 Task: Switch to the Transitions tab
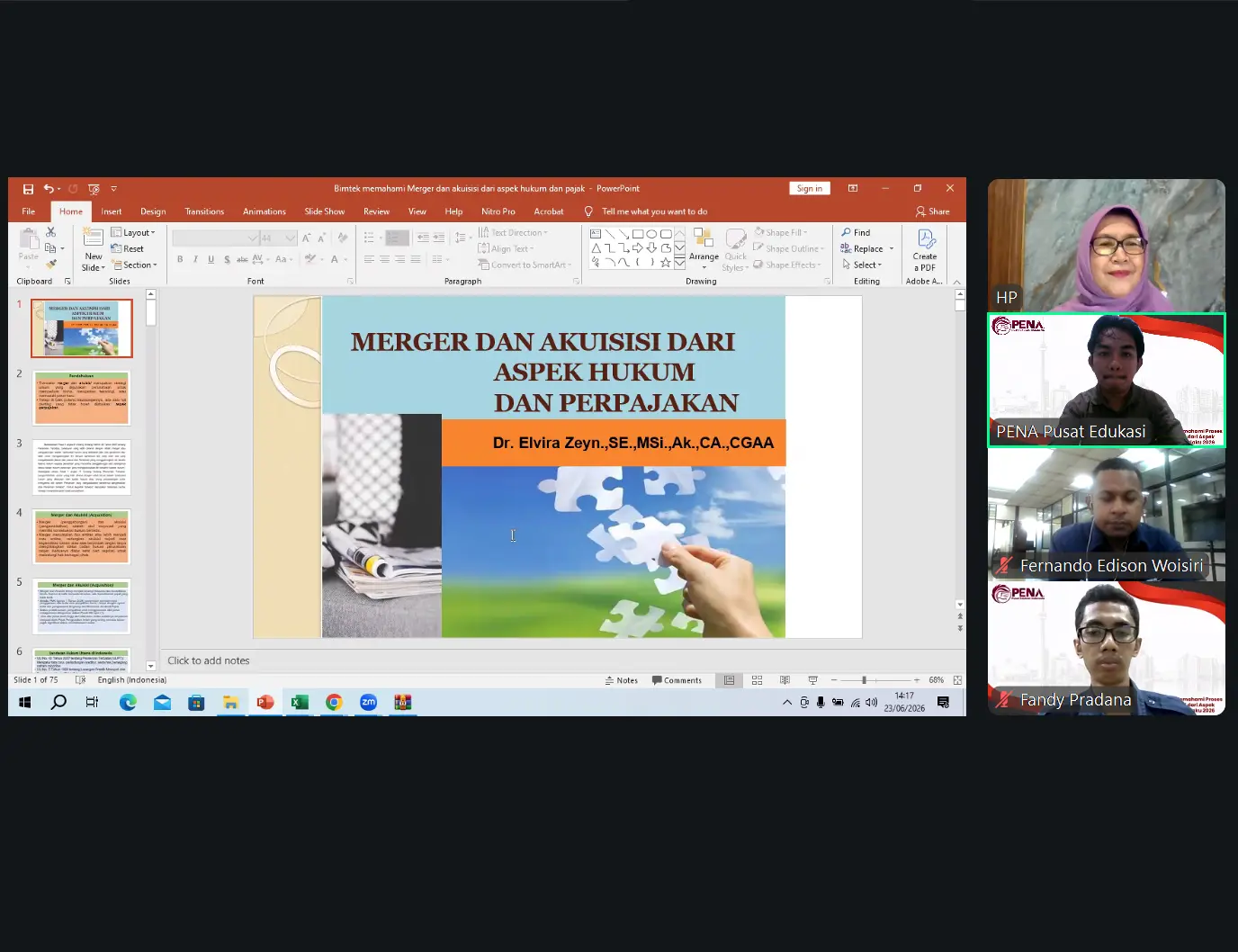coord(204,211)
